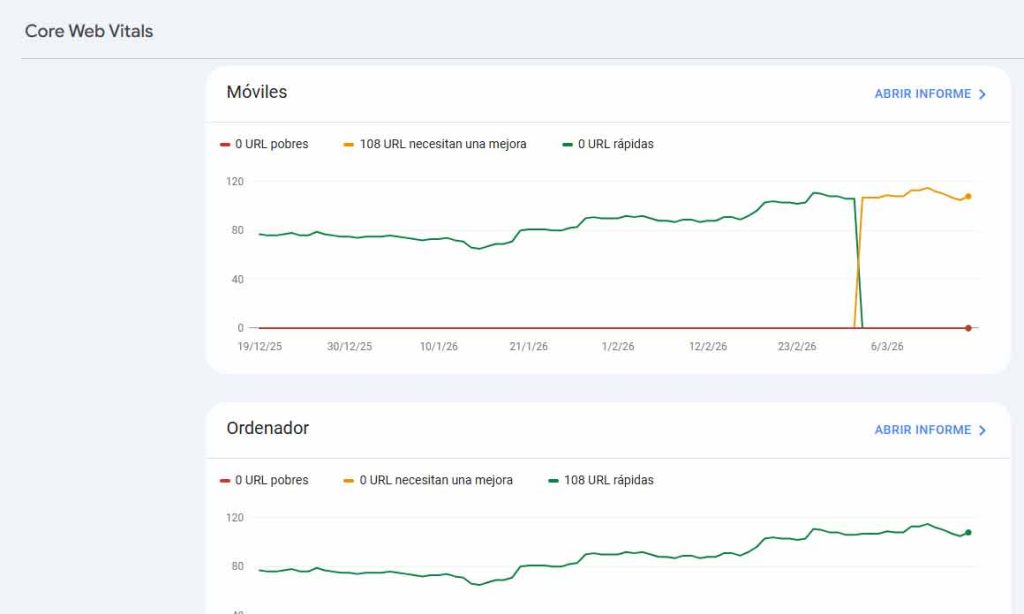Click the Core Web Vitals section header

[x=89, y=31]
